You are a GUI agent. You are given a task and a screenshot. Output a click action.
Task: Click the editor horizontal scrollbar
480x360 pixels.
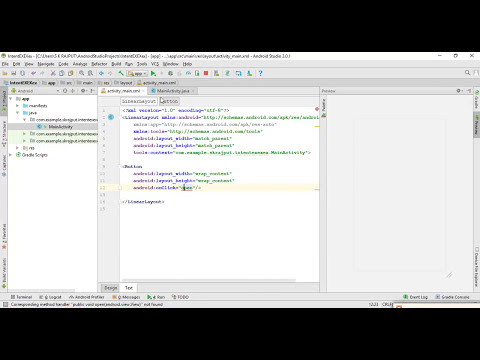tap(209, 280)
